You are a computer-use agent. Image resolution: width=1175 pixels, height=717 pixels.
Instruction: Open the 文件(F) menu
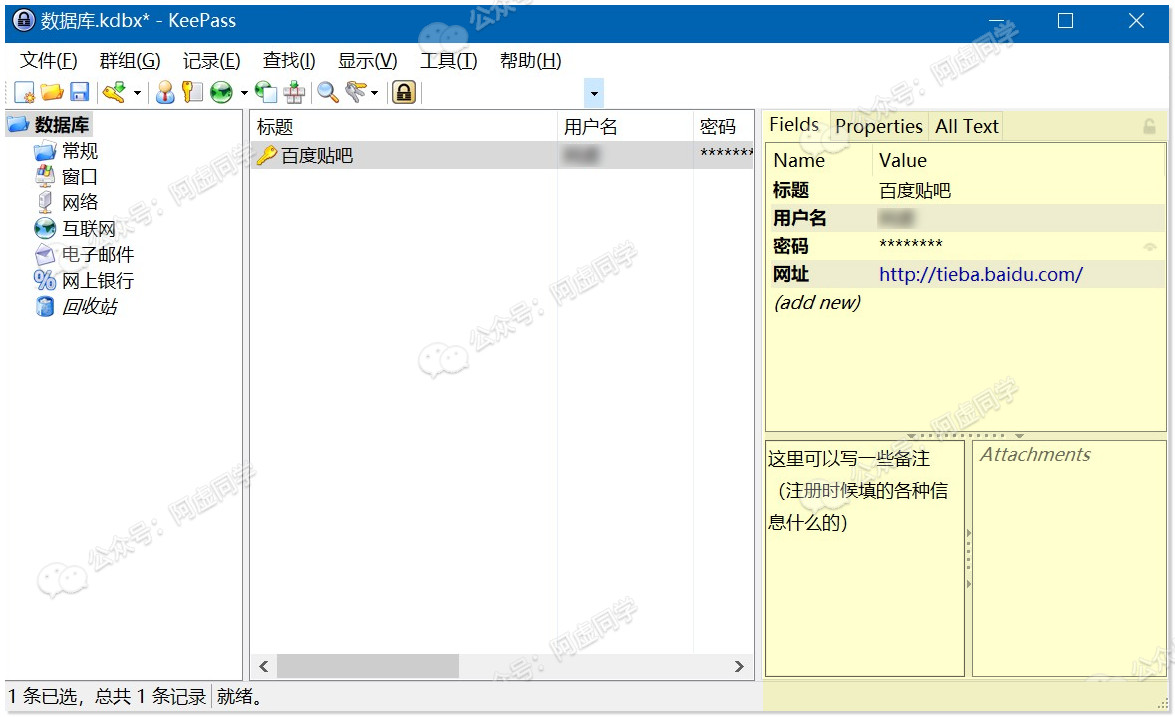point(49,61)
